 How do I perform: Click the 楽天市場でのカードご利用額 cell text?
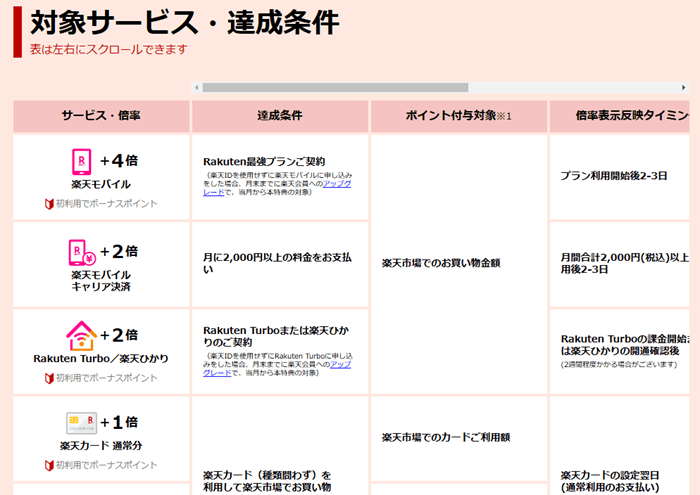tap(446, 437)
